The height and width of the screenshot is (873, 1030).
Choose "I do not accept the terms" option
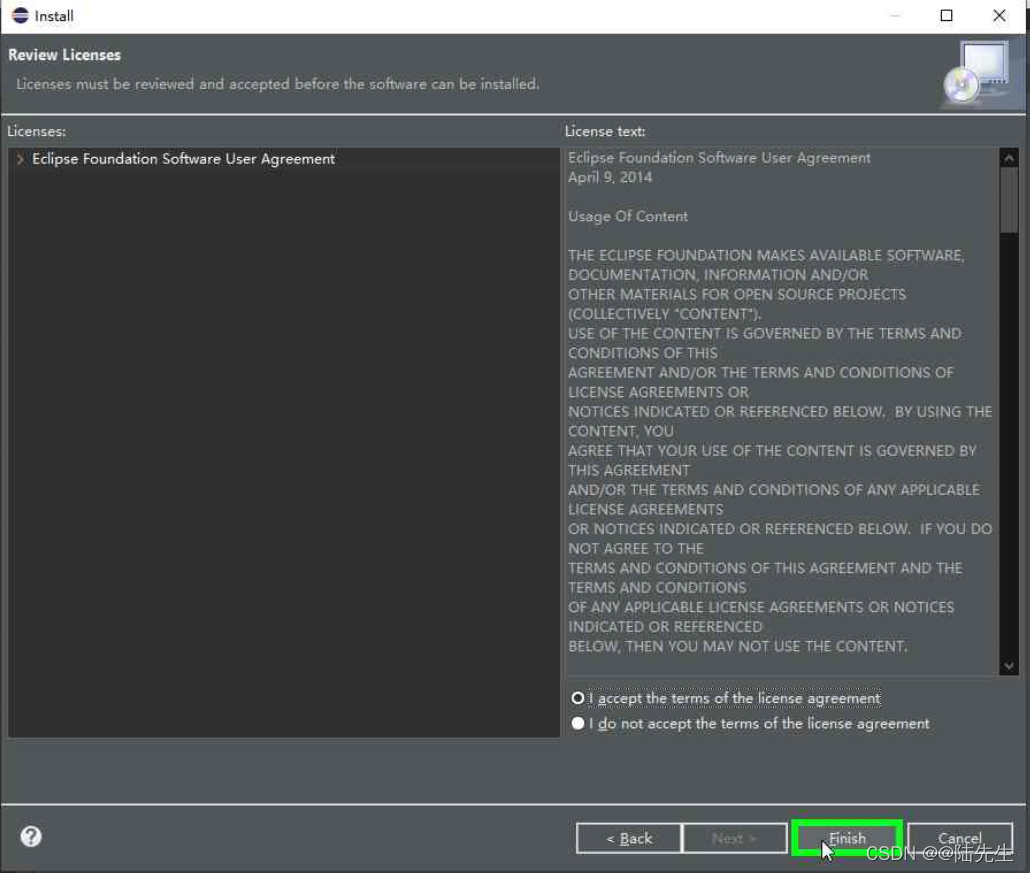coord(578,722)
